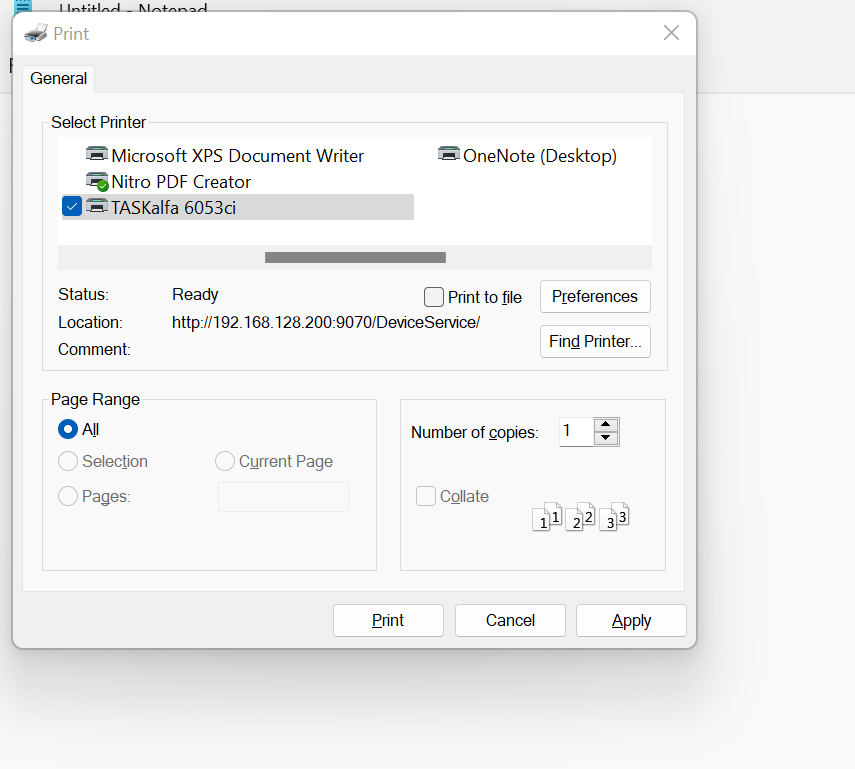Enable the Print to file checkbox
855x769 pixels.
[x=434, y=297]
